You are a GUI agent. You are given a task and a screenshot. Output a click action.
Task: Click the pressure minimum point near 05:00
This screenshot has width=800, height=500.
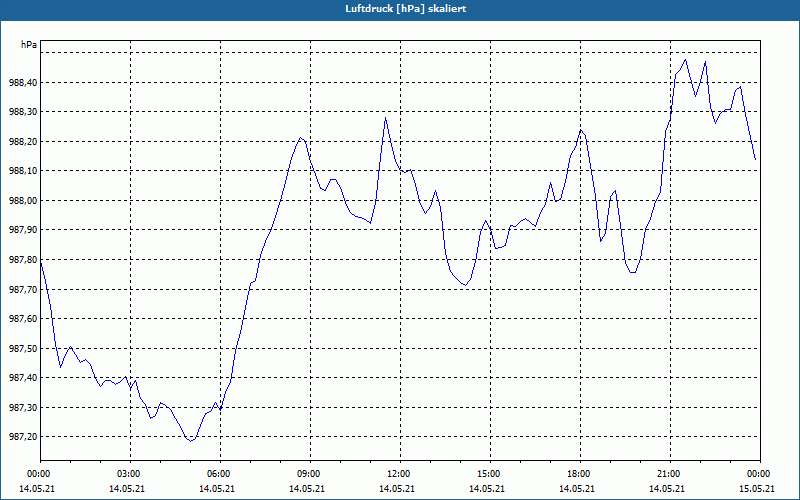point(191,441)
